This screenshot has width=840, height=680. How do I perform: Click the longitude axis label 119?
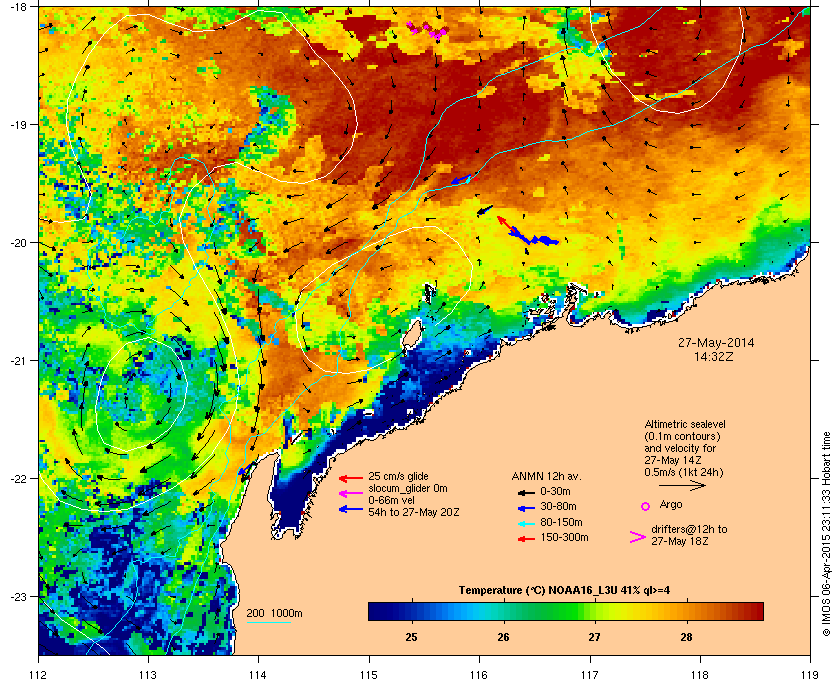(809, 675)
